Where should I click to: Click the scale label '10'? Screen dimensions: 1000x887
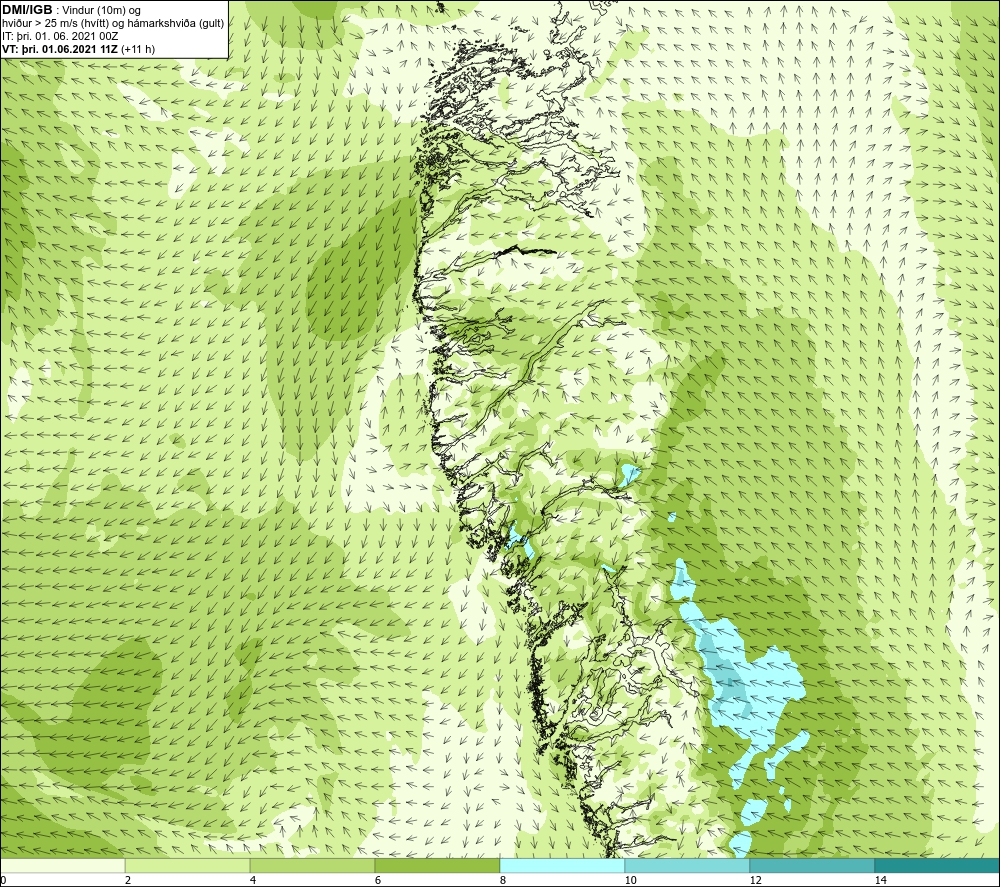pos(630,880)
